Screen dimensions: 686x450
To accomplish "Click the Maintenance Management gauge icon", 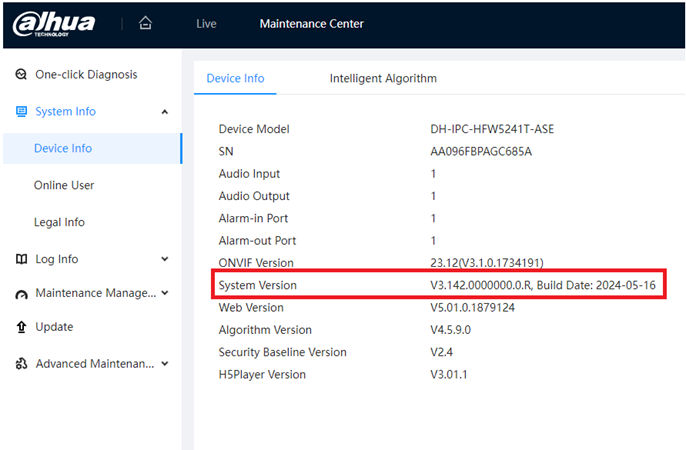I will click(21, 294).
